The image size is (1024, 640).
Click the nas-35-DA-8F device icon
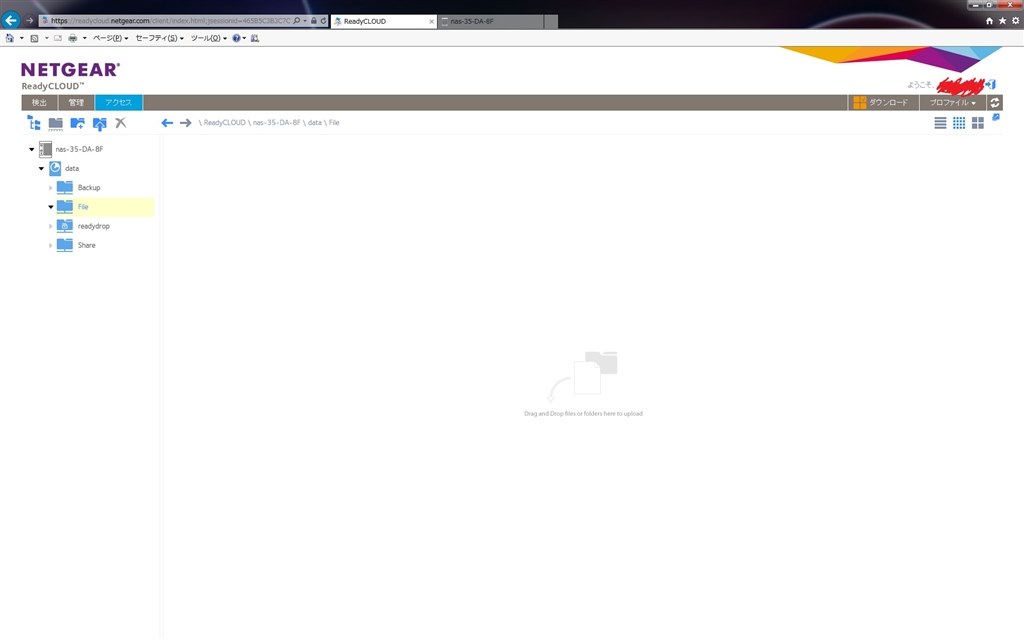click(x=45, y=150)
